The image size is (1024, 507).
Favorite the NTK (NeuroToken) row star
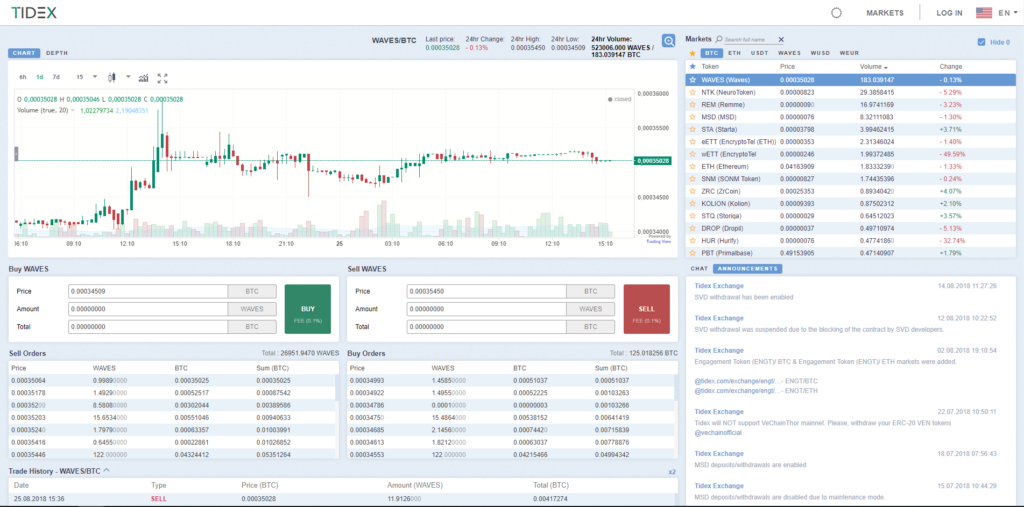click(693, 92)
